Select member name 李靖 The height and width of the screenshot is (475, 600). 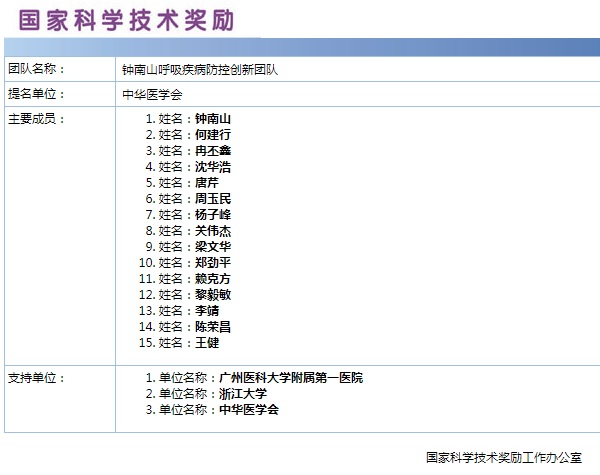click(x=207, y=310)
